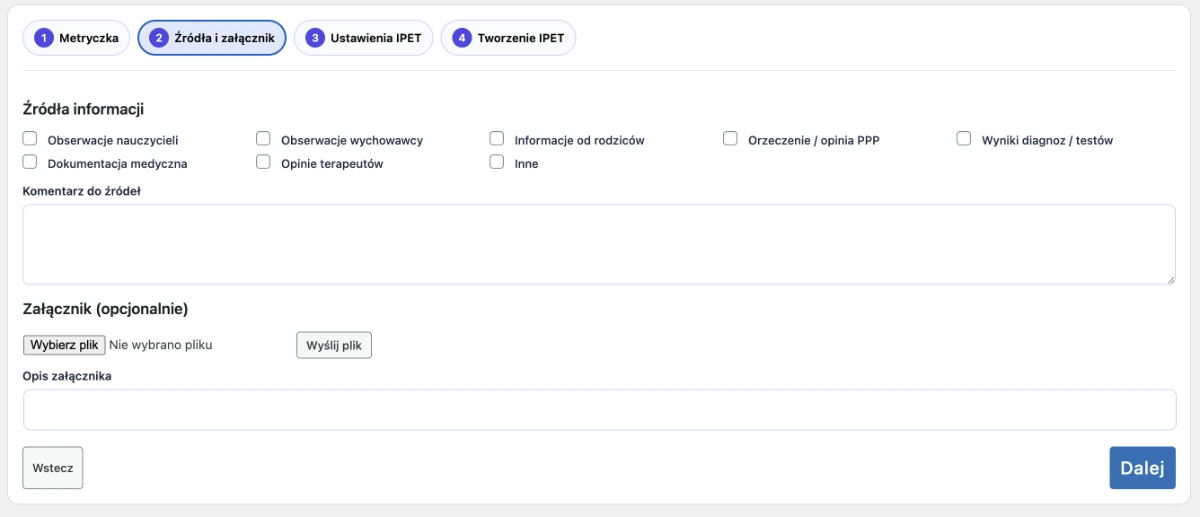Select Orzeczenie / opinia PPP checkbox
This screenshot has width=1200, height=517.
[x=731, y=139]
